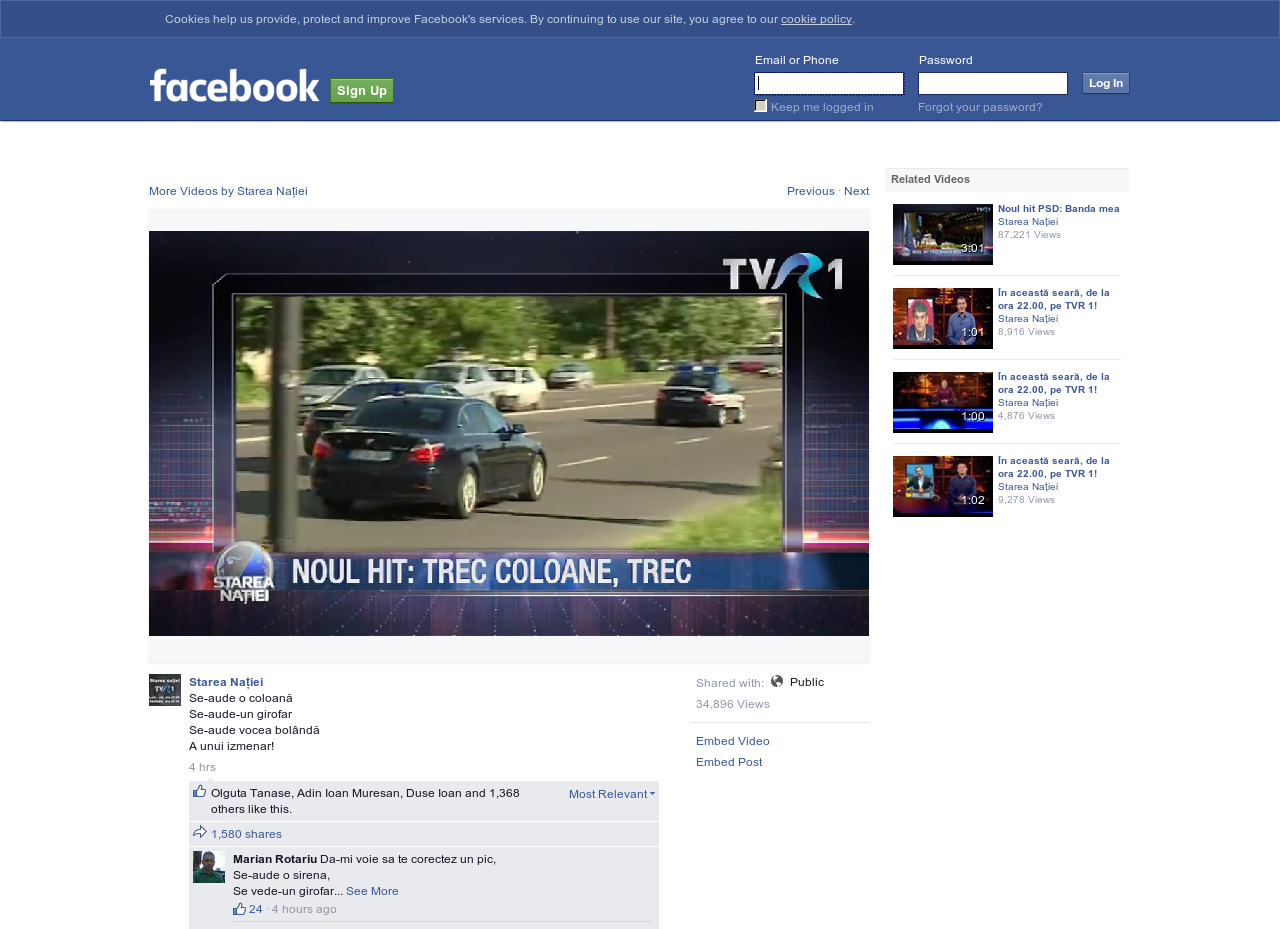Open the Noul hit PSD: Banda mea video title
The height and width of the screenshot is (929, 1280).
click(x=1059, y=209)
